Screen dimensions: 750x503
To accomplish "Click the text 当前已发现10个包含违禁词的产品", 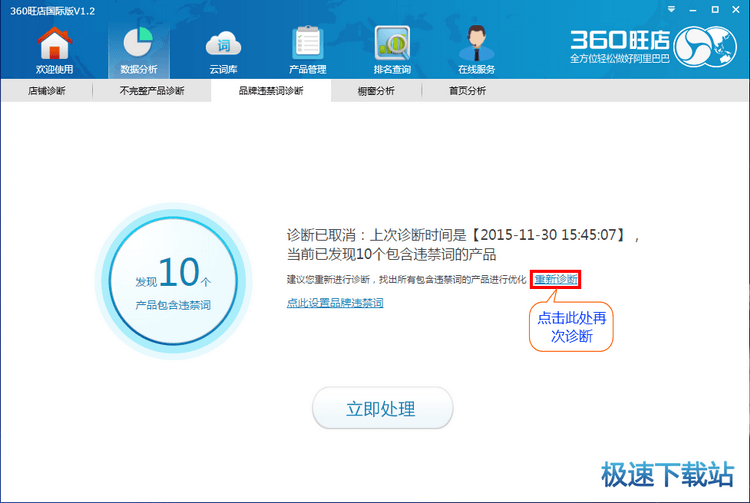I will pos(391,254).
